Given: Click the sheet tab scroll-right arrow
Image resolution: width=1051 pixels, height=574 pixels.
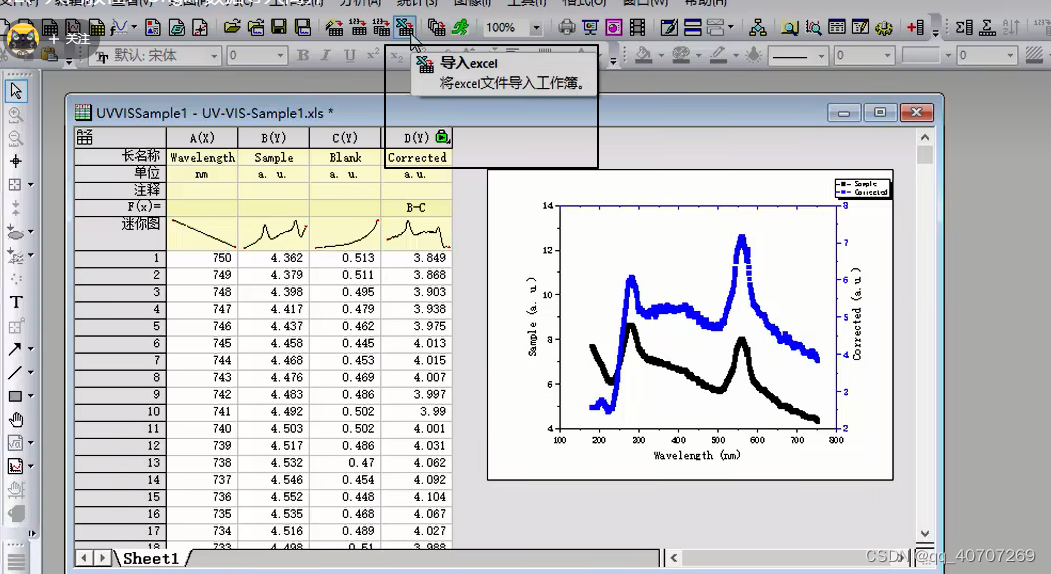Looking at the screenshot, I should tap(103, 558).
